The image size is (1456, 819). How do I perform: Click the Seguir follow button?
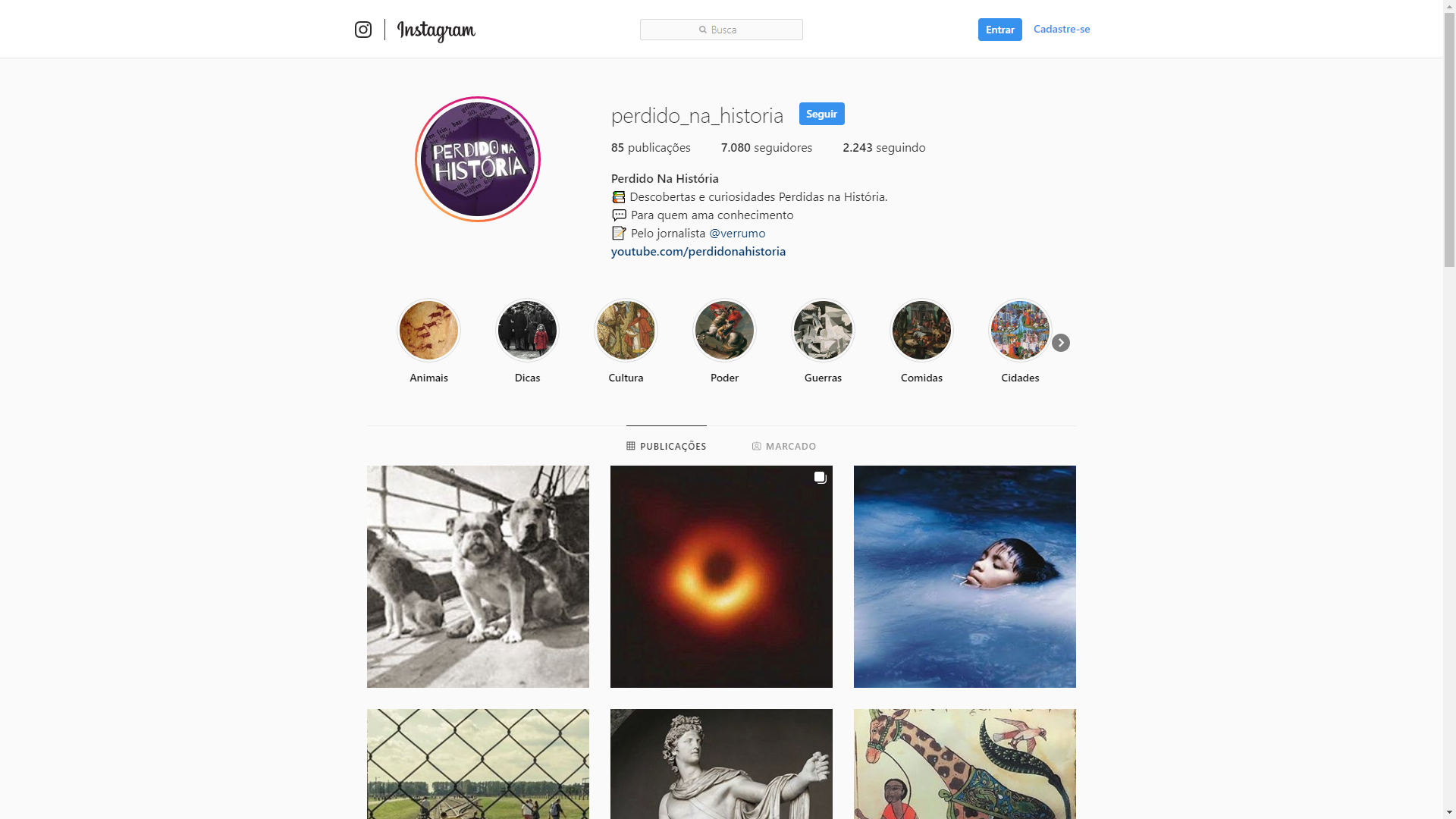click(821, 114)
